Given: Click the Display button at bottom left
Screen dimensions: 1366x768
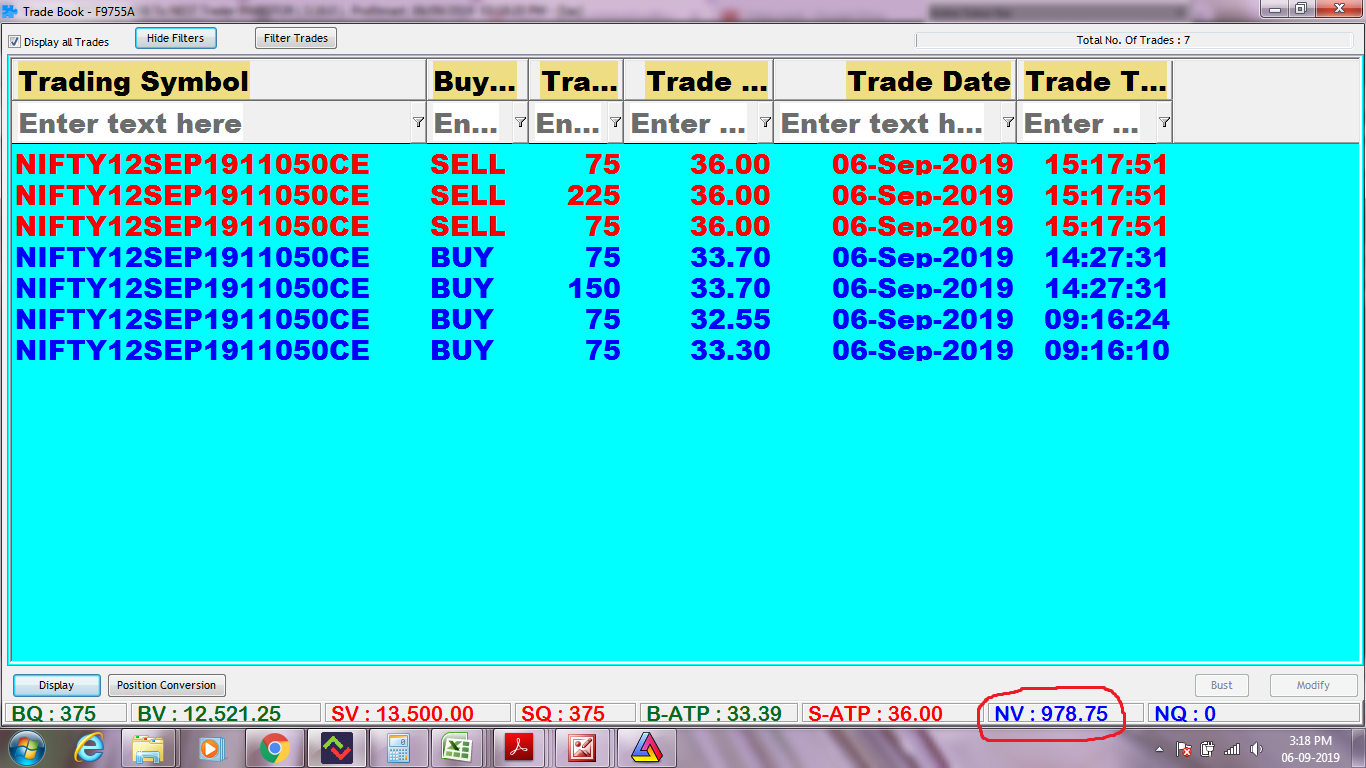Looking at the screenshot, I should coord(57,685).
